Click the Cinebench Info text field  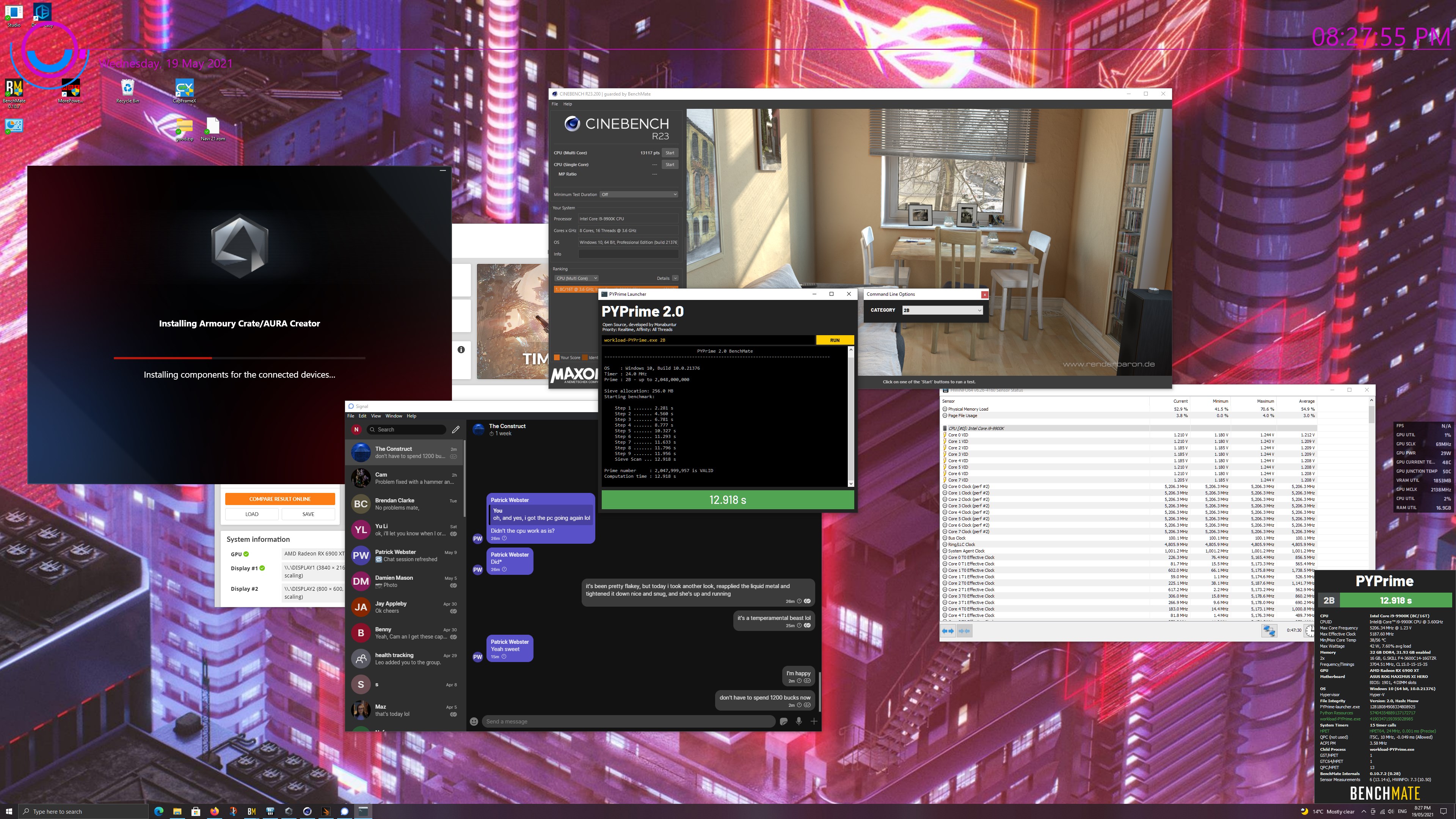pos(628,254)
